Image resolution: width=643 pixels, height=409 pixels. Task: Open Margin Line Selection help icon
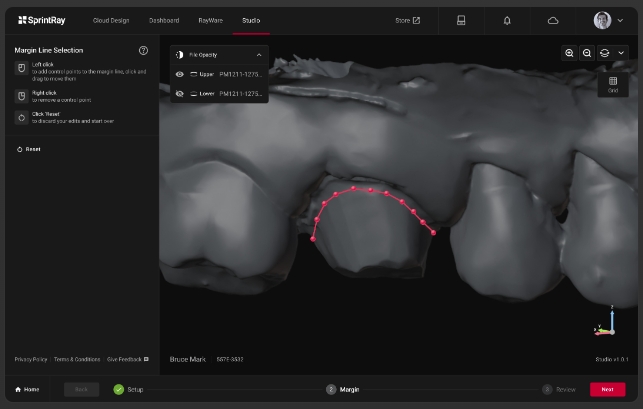click(x=143, y=50)
